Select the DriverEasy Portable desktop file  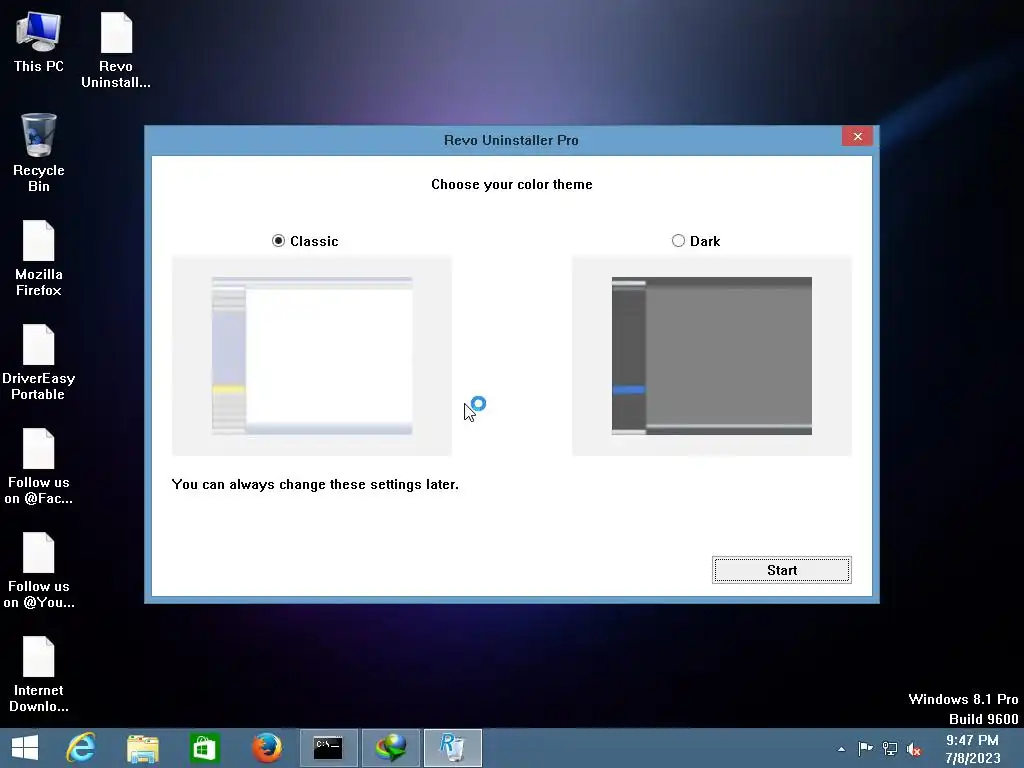[39, 362]
